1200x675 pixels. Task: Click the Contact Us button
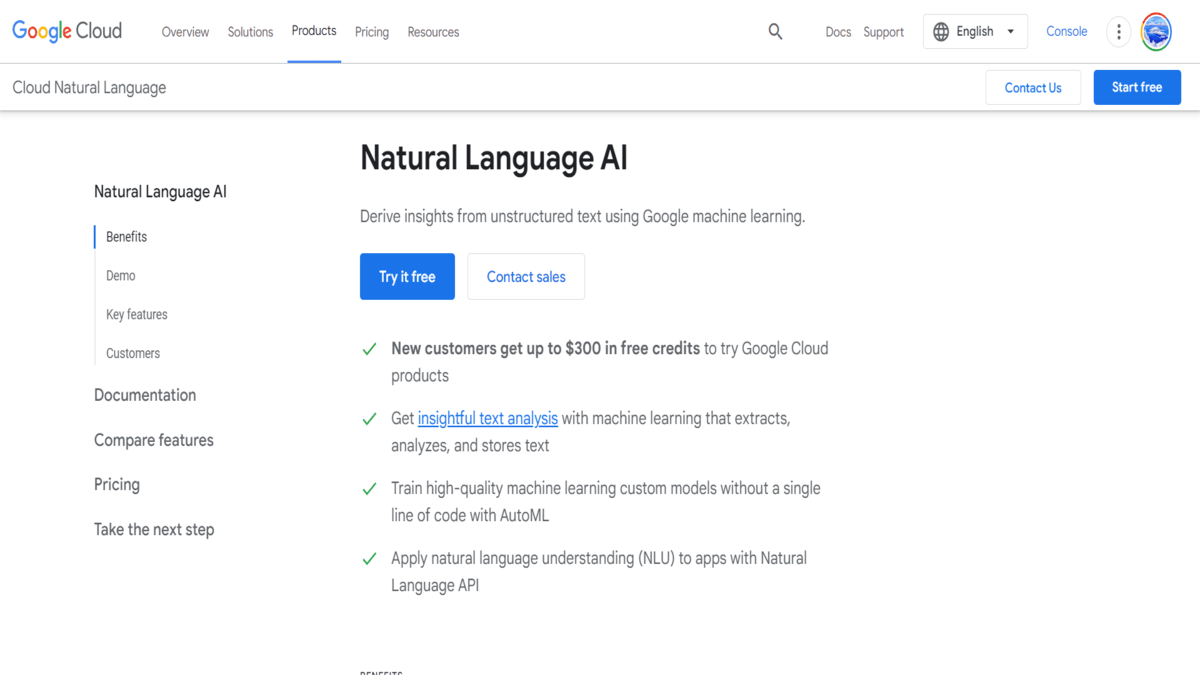coord(1033,88)
